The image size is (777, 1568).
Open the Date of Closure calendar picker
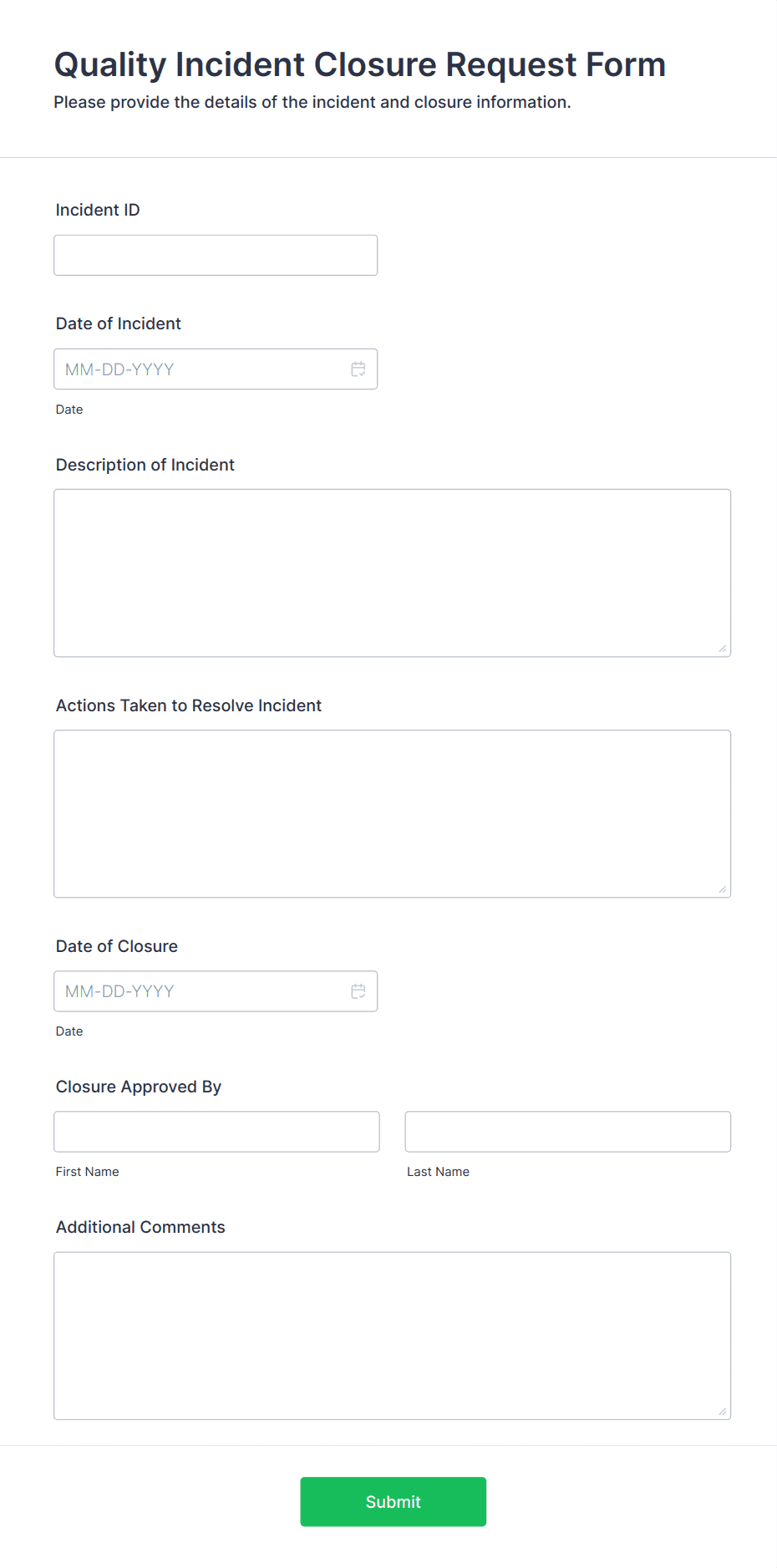pyautogui.click(x=358, y=991)
